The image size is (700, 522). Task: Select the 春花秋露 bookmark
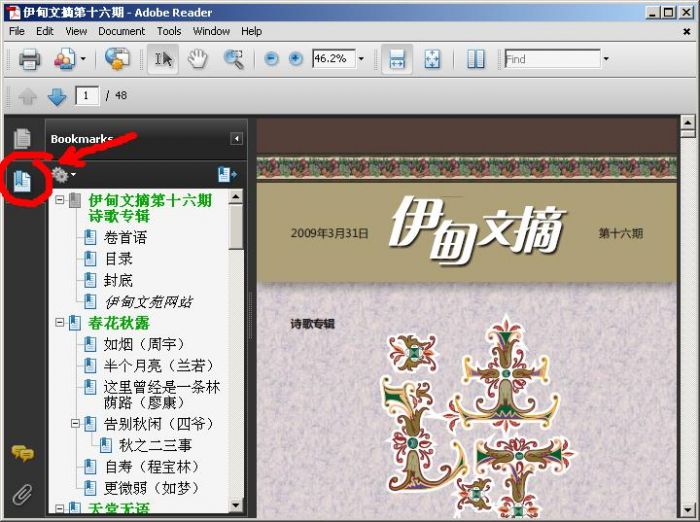tap(119, 323)
